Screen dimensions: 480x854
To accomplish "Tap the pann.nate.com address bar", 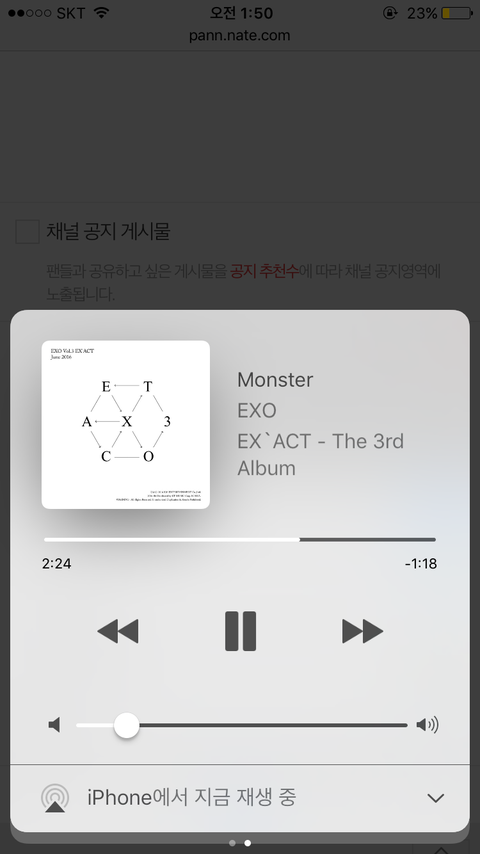I will [x=240, y=36].
